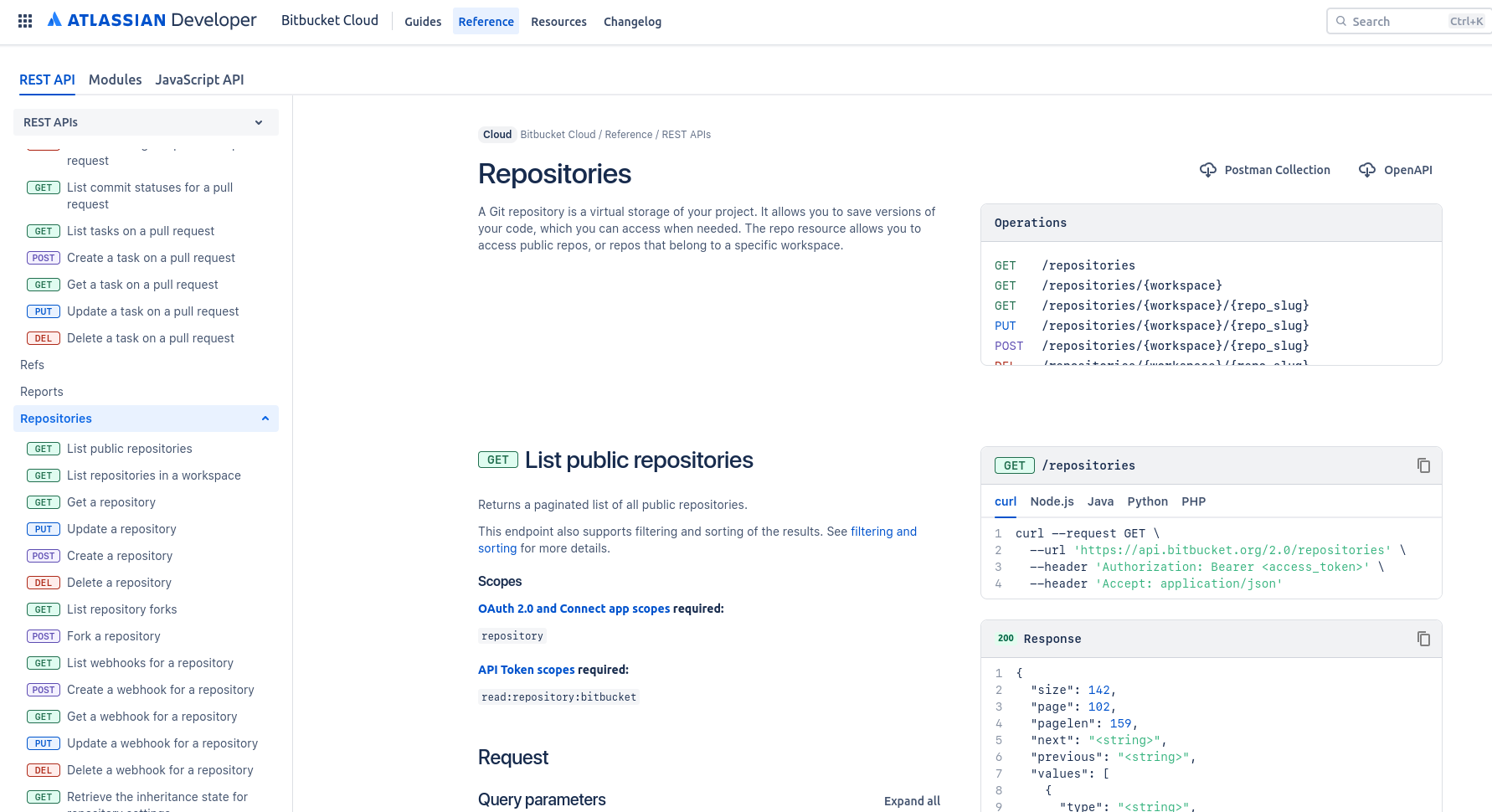Copy the 200 Response code block
Screen dimensions: 1492x812
click(x=1423, y=639)
